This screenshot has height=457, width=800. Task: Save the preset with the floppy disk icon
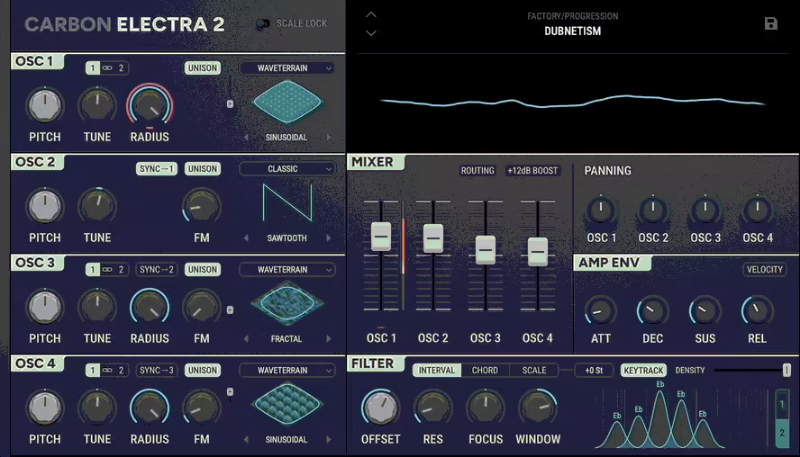770,23
